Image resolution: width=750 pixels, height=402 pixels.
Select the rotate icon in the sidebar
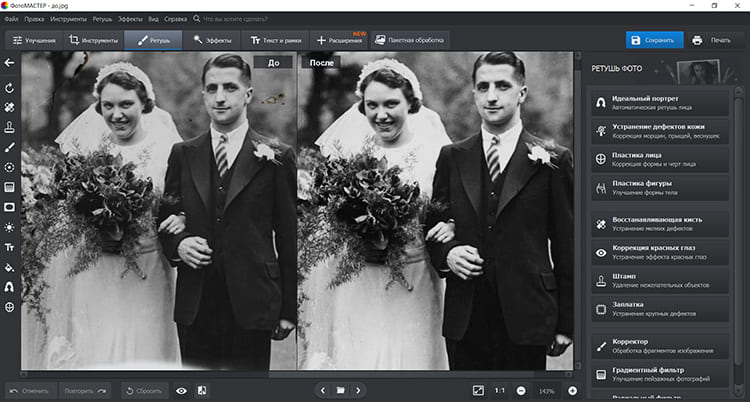pos(9,88)
